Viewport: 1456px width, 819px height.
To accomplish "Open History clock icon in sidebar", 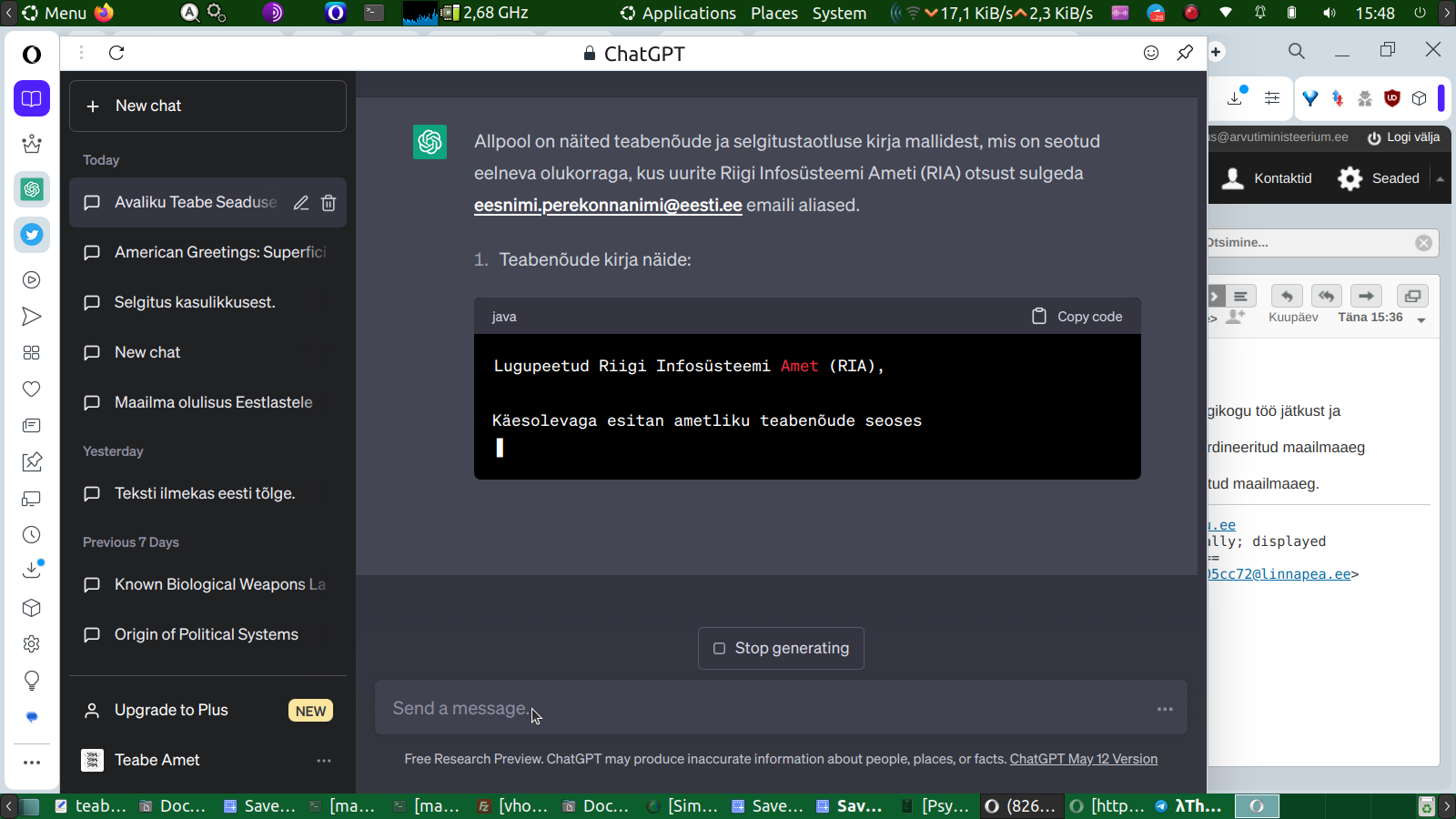I will tap(32, 535).
